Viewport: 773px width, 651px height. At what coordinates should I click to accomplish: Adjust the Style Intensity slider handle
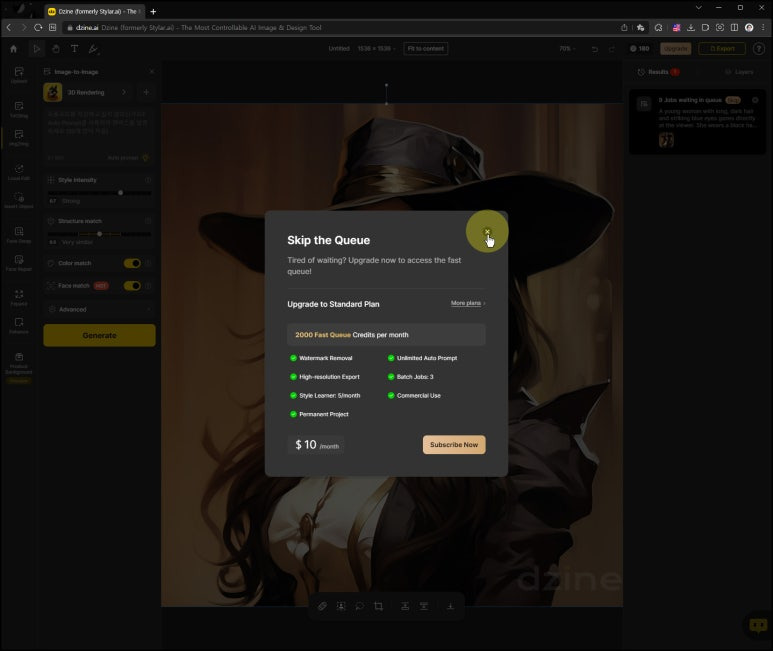point(120,193)
